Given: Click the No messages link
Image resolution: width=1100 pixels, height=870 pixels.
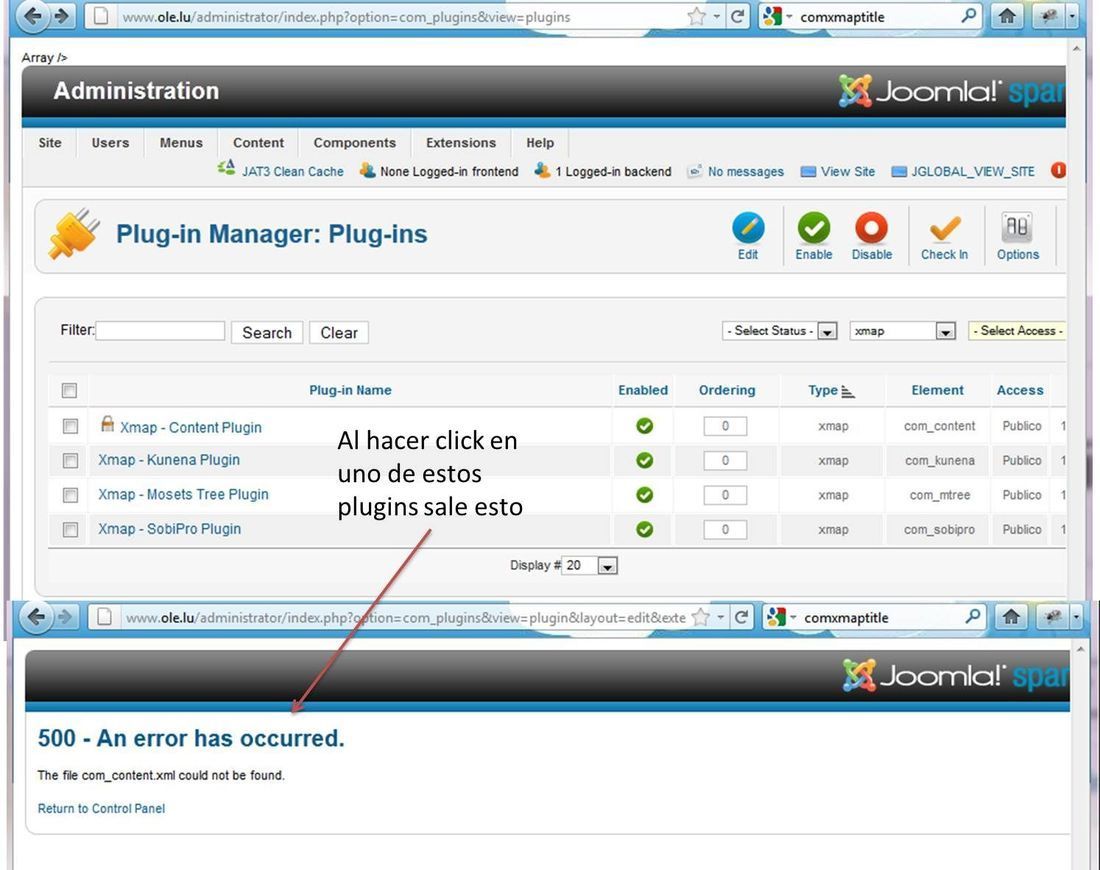Looking at the screenshot, I should click(746, 171).
